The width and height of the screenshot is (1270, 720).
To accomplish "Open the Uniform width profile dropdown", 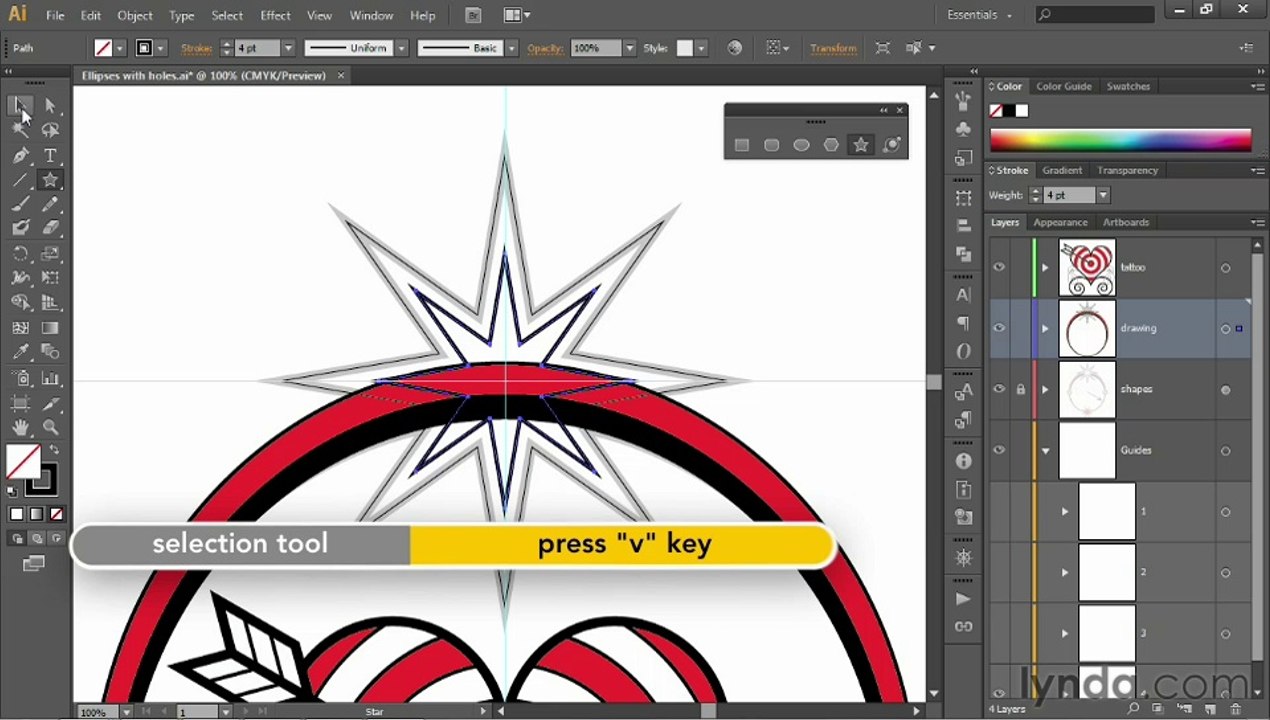I will tap(401, 48).
